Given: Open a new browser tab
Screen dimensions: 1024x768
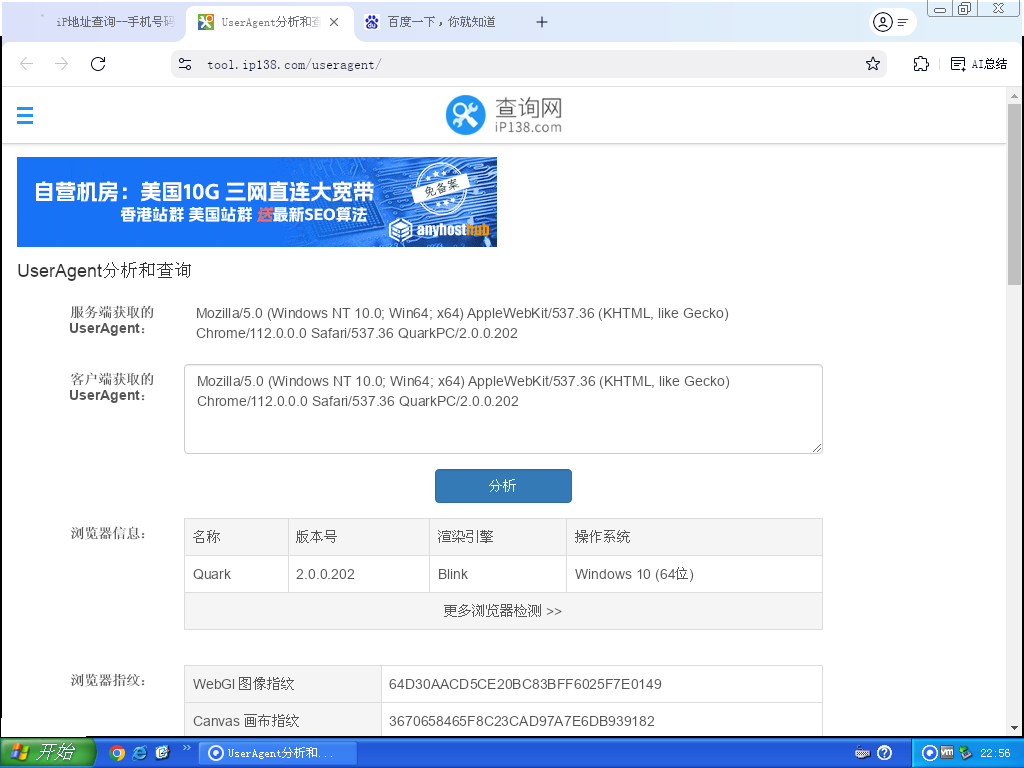Looking at the screenshot, I should [x=542, y=22].
